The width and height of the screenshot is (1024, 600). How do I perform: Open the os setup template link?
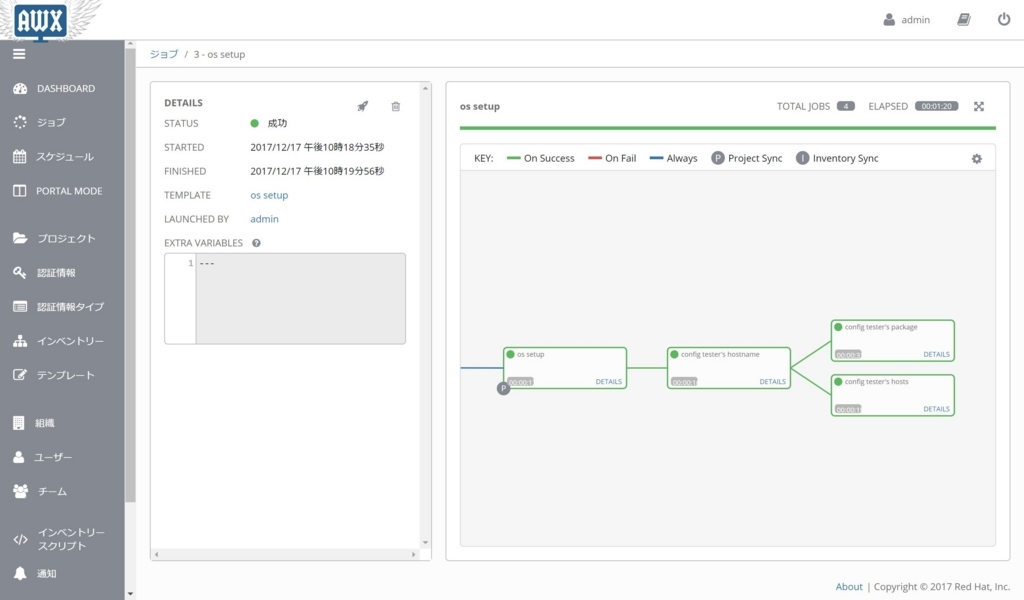coord(269,195)
